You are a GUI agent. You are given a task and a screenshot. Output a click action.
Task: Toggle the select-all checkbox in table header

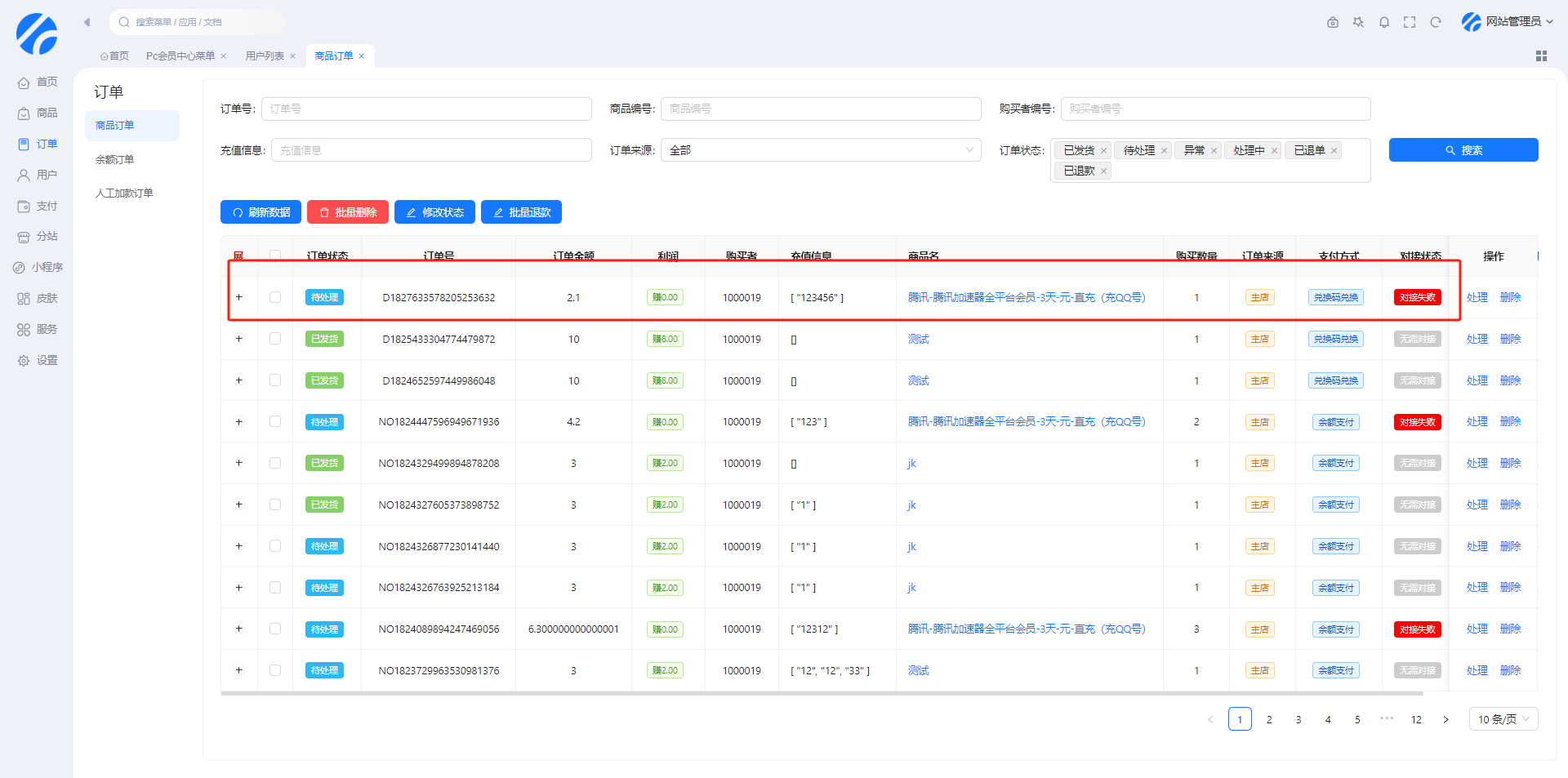point(275,256)
